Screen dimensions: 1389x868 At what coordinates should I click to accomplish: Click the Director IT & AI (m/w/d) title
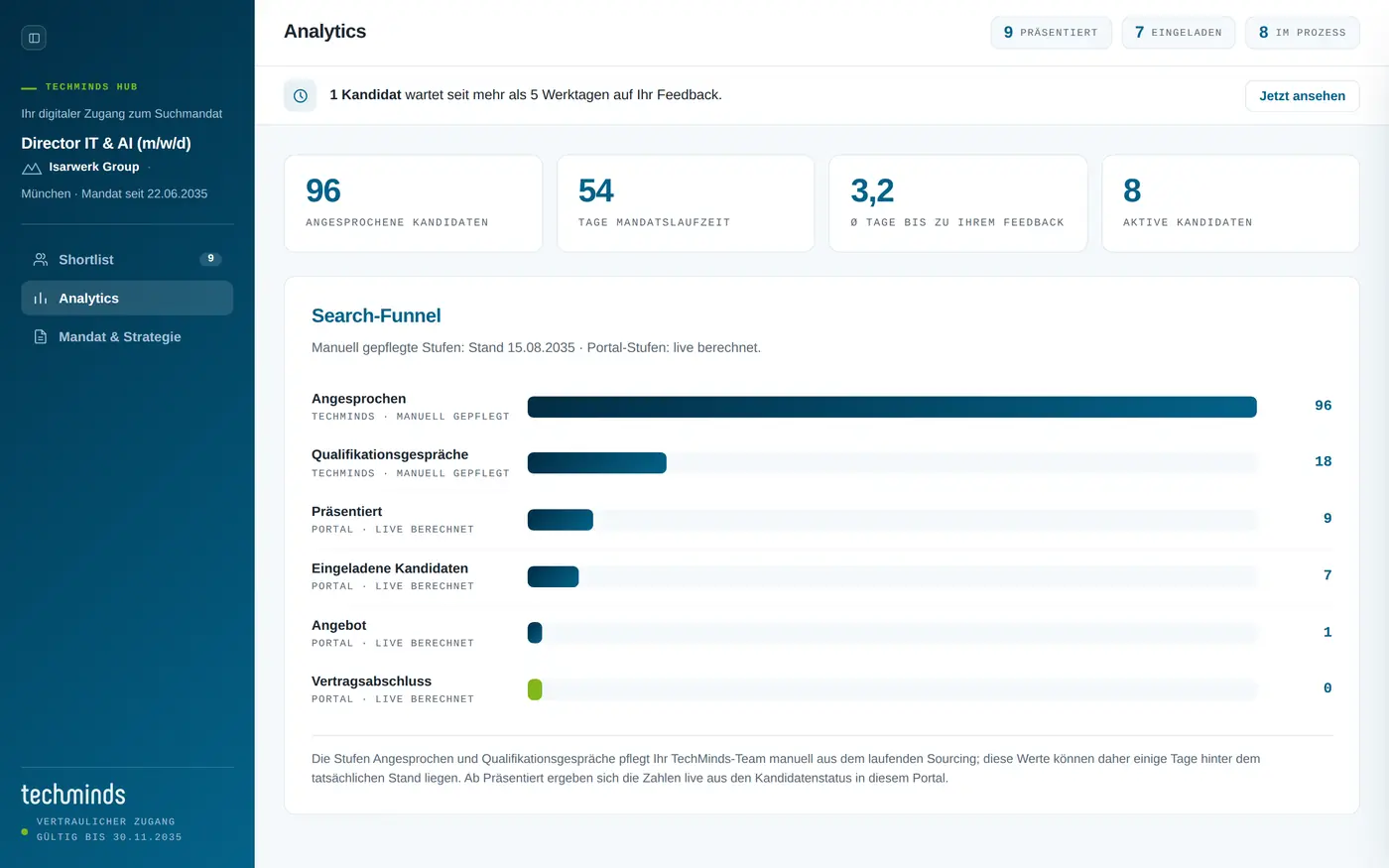point(106,143)
